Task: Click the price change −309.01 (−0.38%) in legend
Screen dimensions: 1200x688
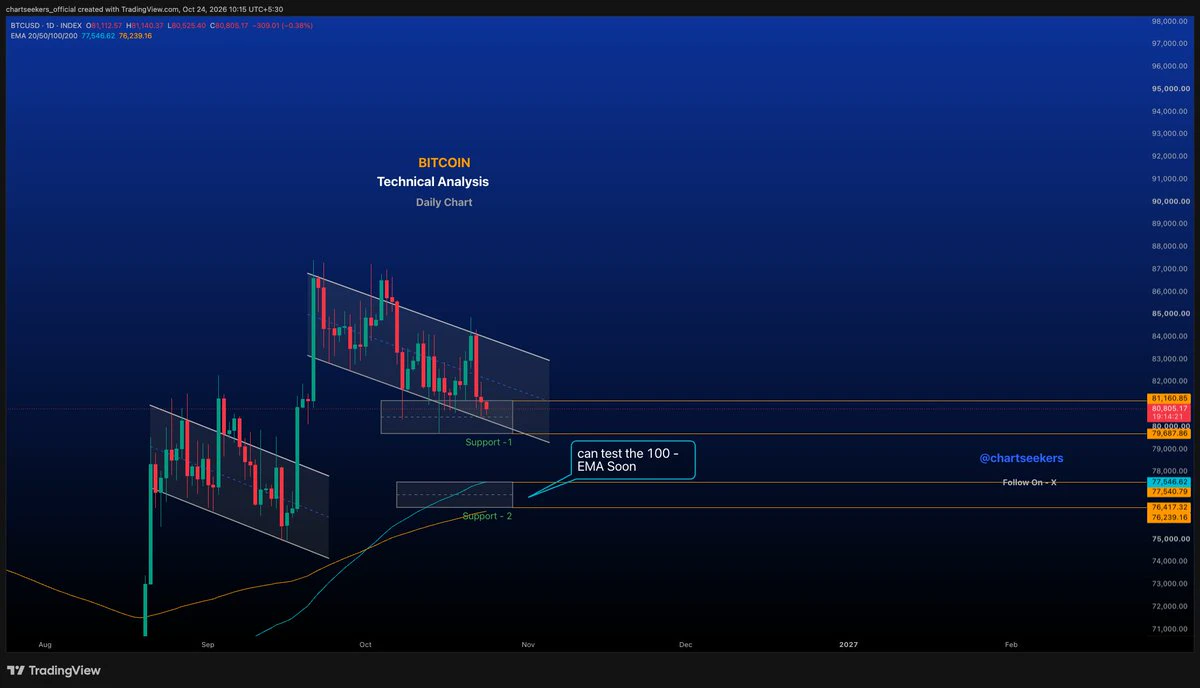Action: pyautogui.click(x=281, y=25)
